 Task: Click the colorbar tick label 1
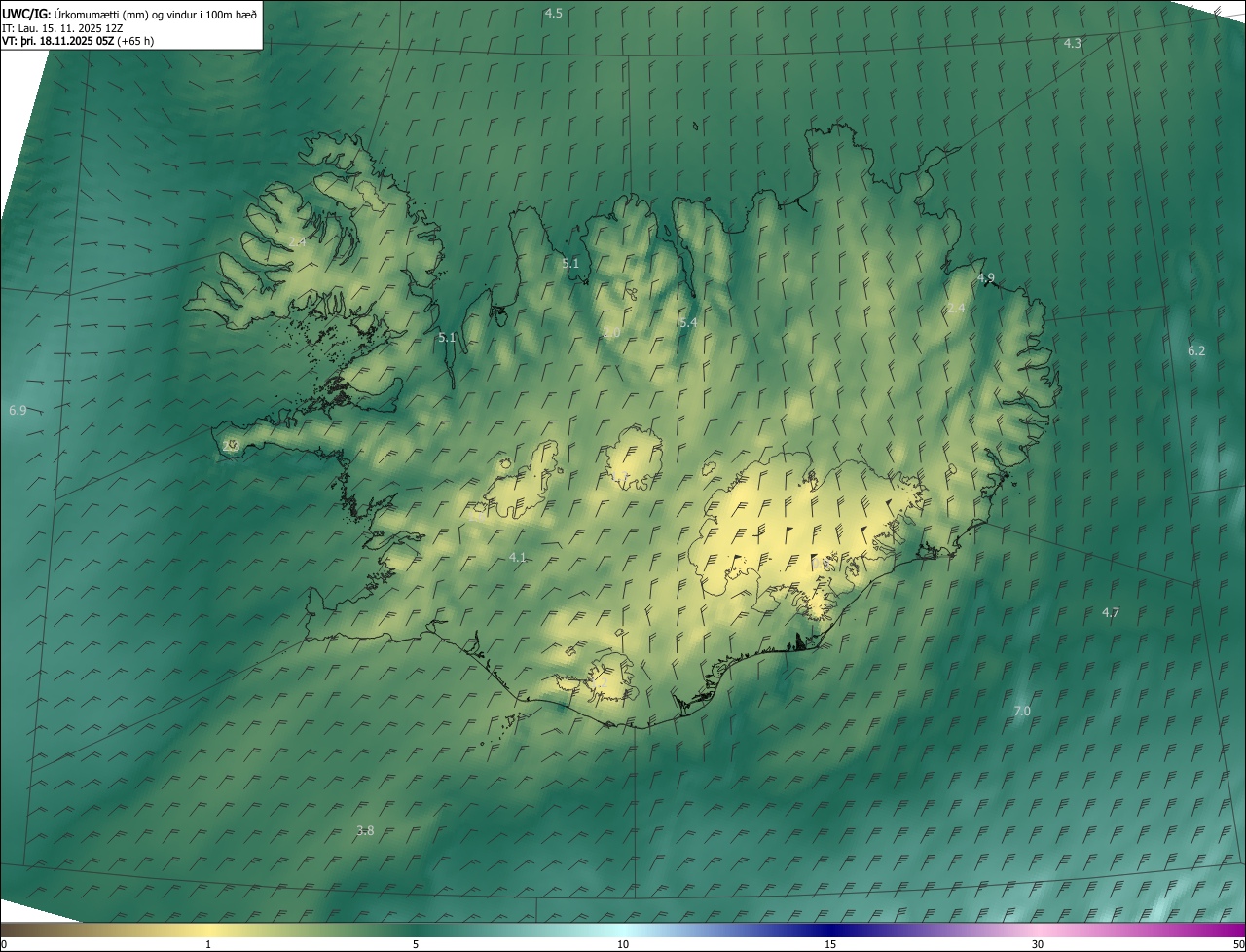pyautogui.click(x=208, y=944)
